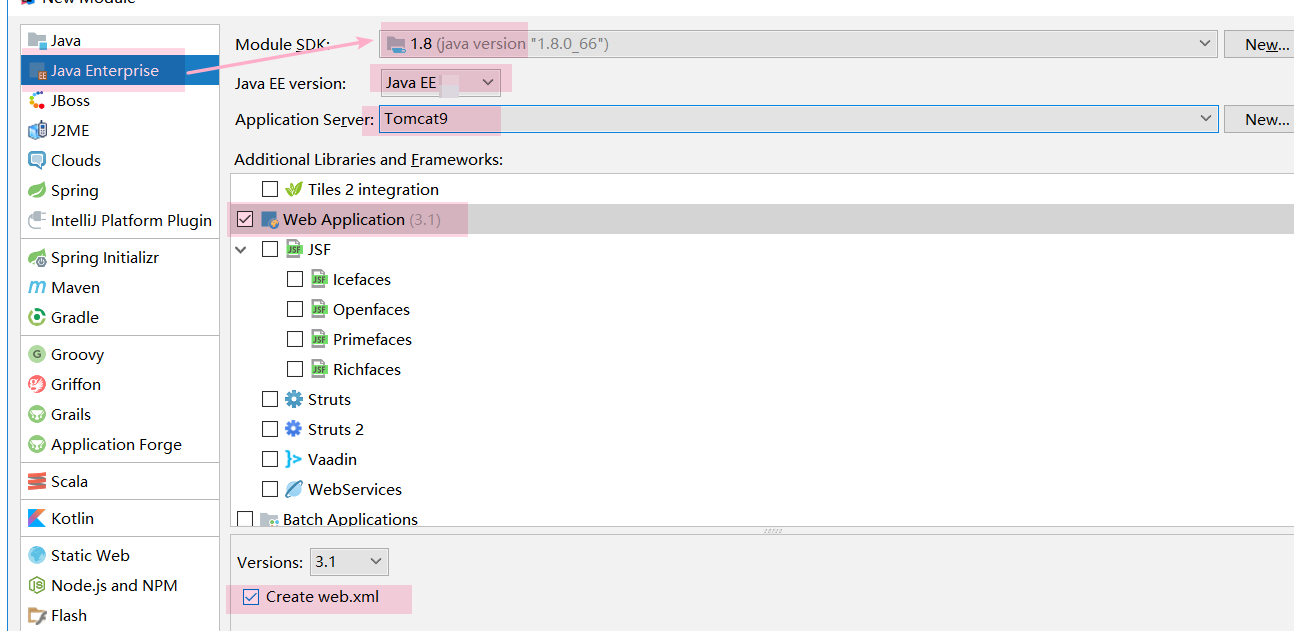Image resolution: width=1294 pixels, height=631 pixels.
Task: Choose the Node.js and NPM icon
Action: click(37, 585)
